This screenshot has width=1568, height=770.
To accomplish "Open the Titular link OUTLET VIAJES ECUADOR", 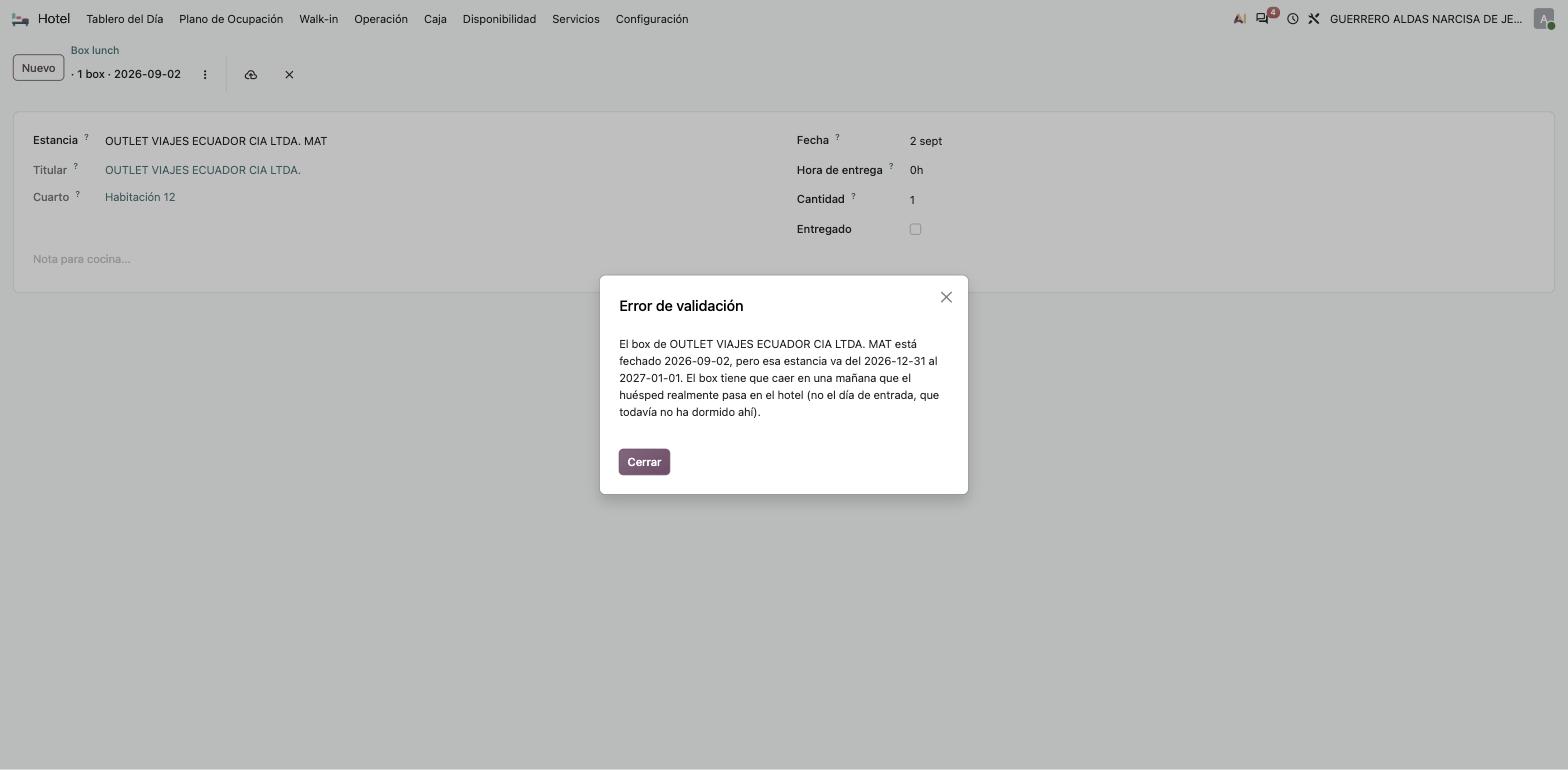I will tap(203, 170).
